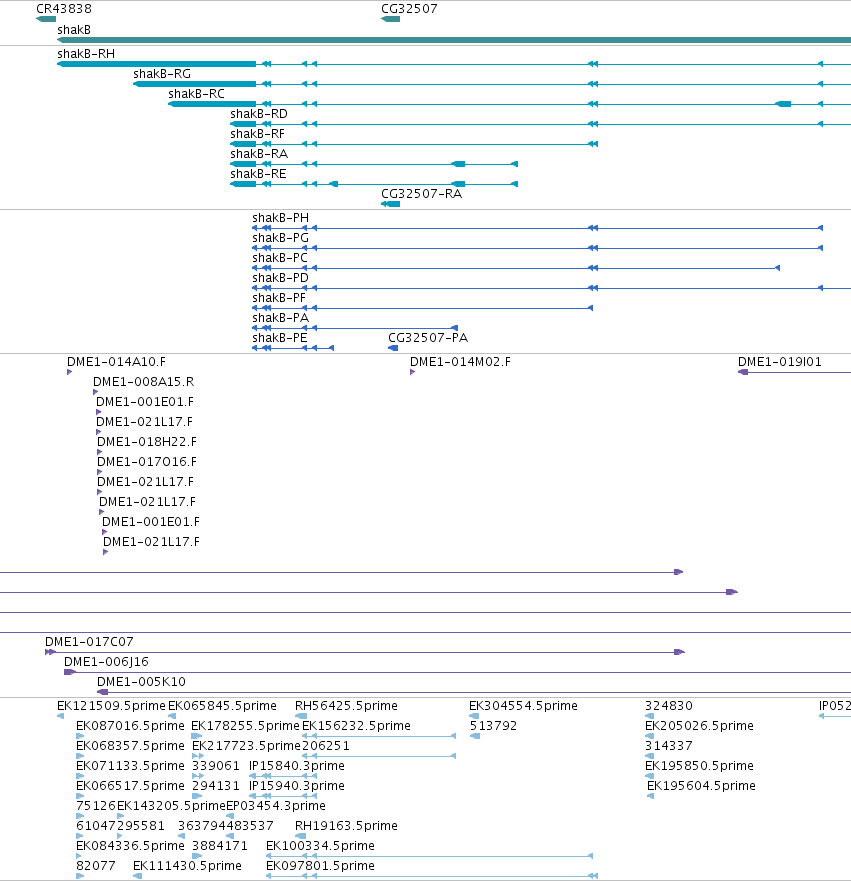This screenshot has width=851, height=881.
Task: Click the shakB-PA protein label
Action: point(280,318)
